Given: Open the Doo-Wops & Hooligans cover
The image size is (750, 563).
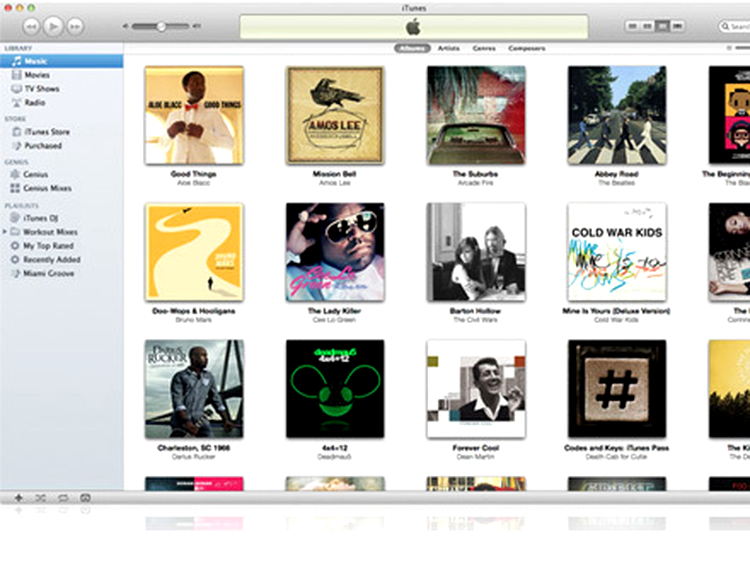Looking at the screenshot, I should 194,252.
